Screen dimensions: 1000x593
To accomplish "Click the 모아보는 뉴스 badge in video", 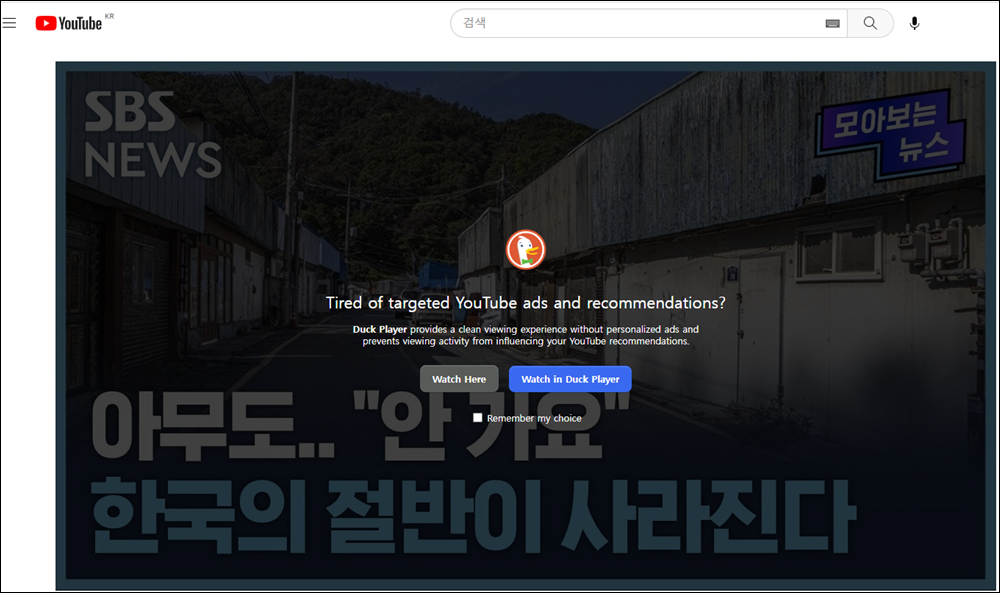I will click(890, 133).
